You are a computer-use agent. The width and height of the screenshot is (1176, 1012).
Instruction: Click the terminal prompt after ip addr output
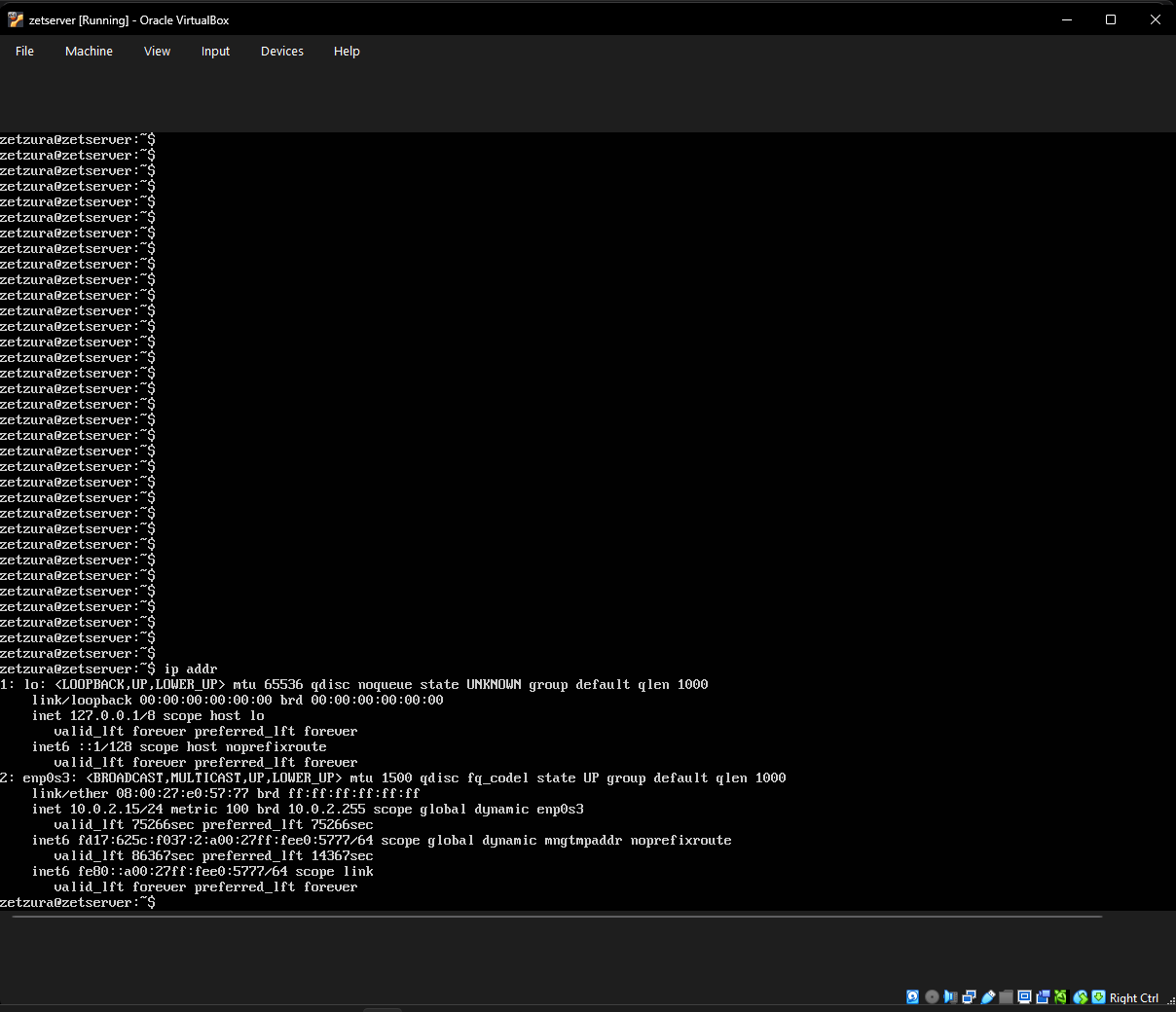(78, 902)
